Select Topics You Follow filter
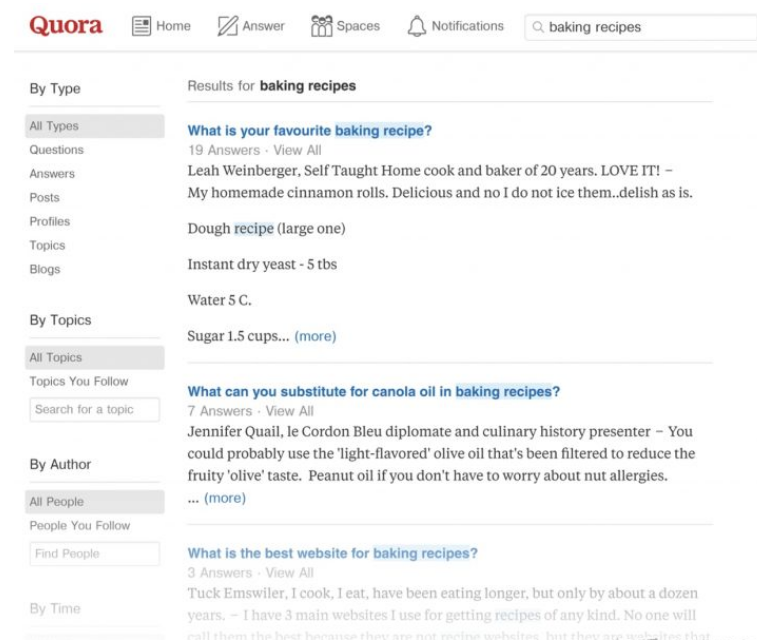The width and height of the screenshot is (757, 640). click(78, 382)
